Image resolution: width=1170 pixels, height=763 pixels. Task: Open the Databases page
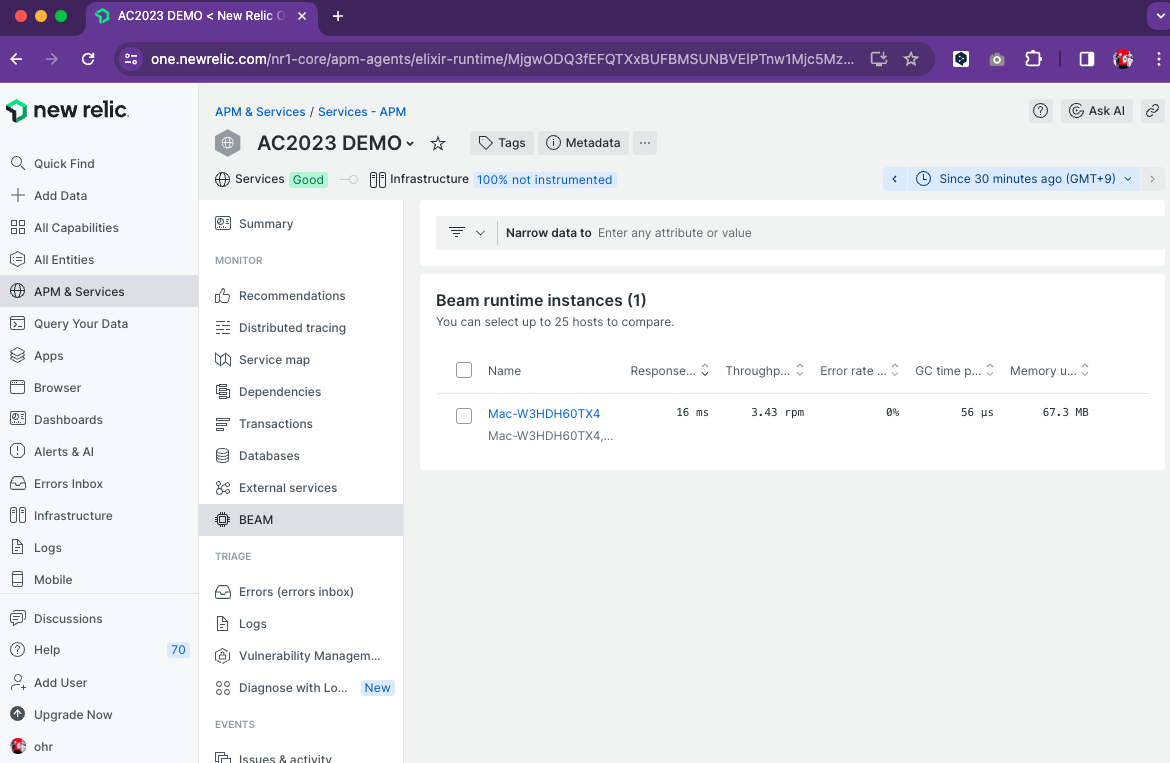257,456
